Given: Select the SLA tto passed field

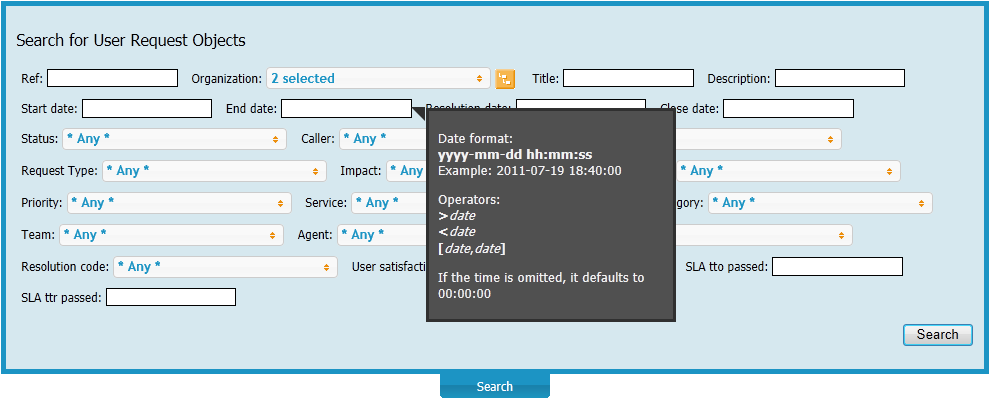Looking at the screenshot, I should [x=838, y=267].
